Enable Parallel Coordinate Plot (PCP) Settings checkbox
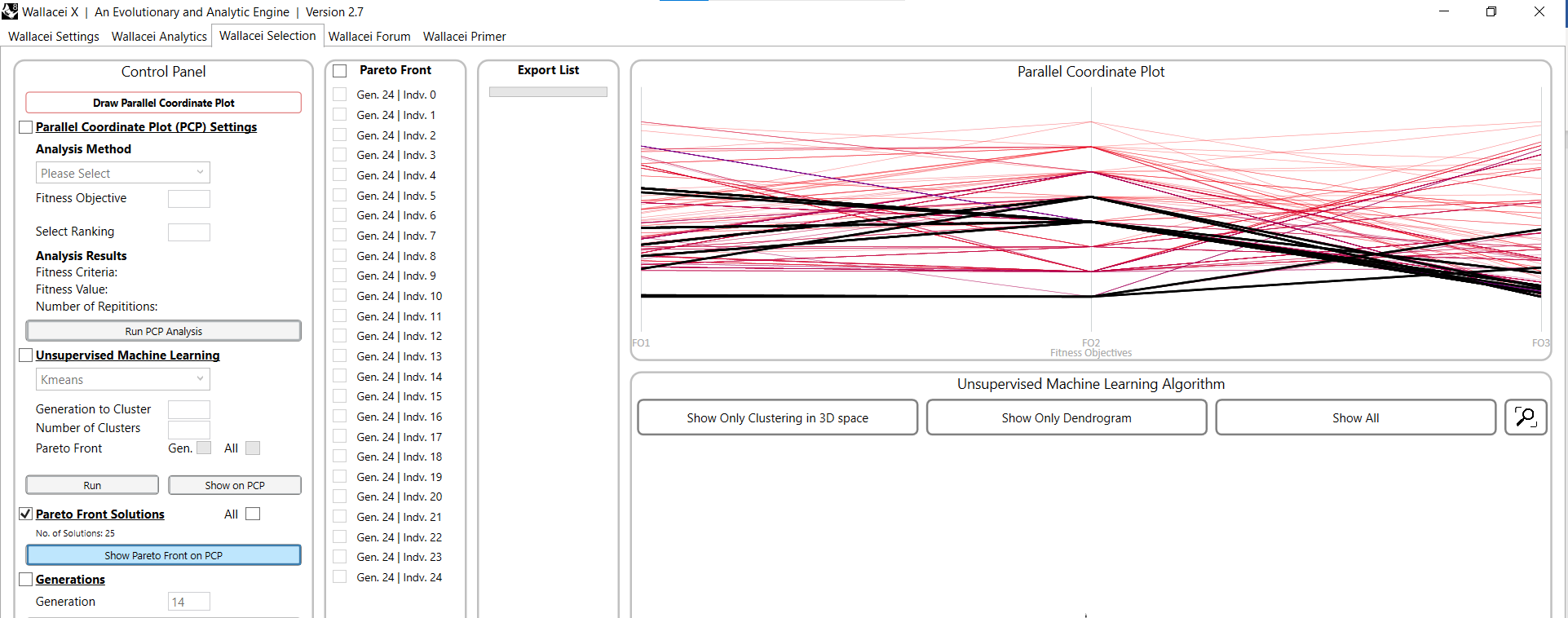The width and height of the screenshot is (1568, 618). (26, 127)
